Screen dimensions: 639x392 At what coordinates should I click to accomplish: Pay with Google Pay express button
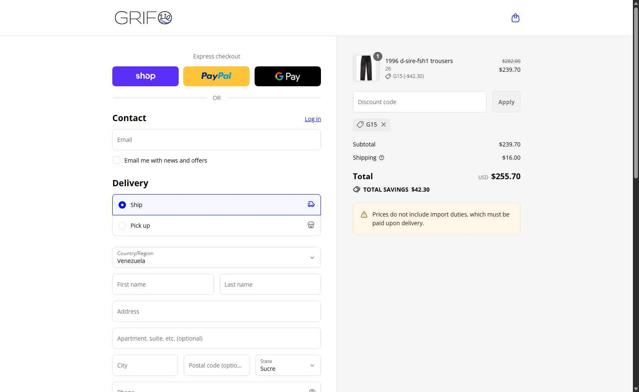coord(288,76)
